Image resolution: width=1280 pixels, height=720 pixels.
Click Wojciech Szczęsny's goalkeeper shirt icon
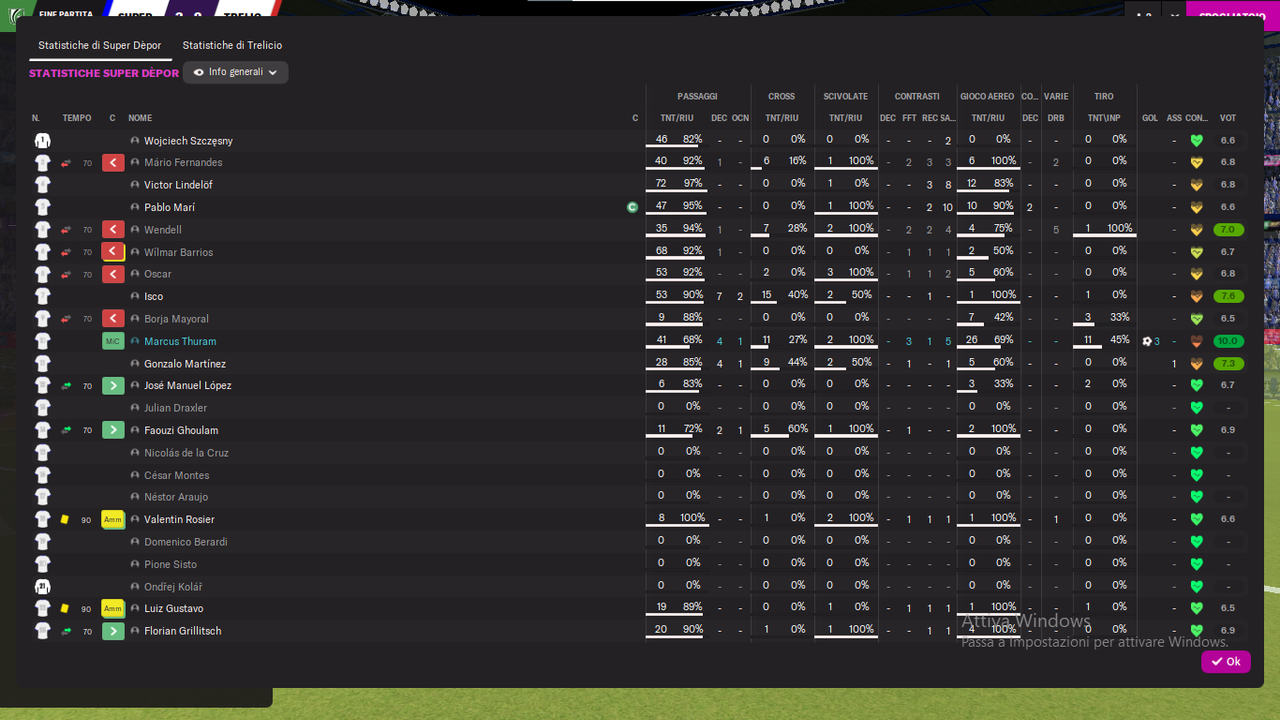pos(42,141)
